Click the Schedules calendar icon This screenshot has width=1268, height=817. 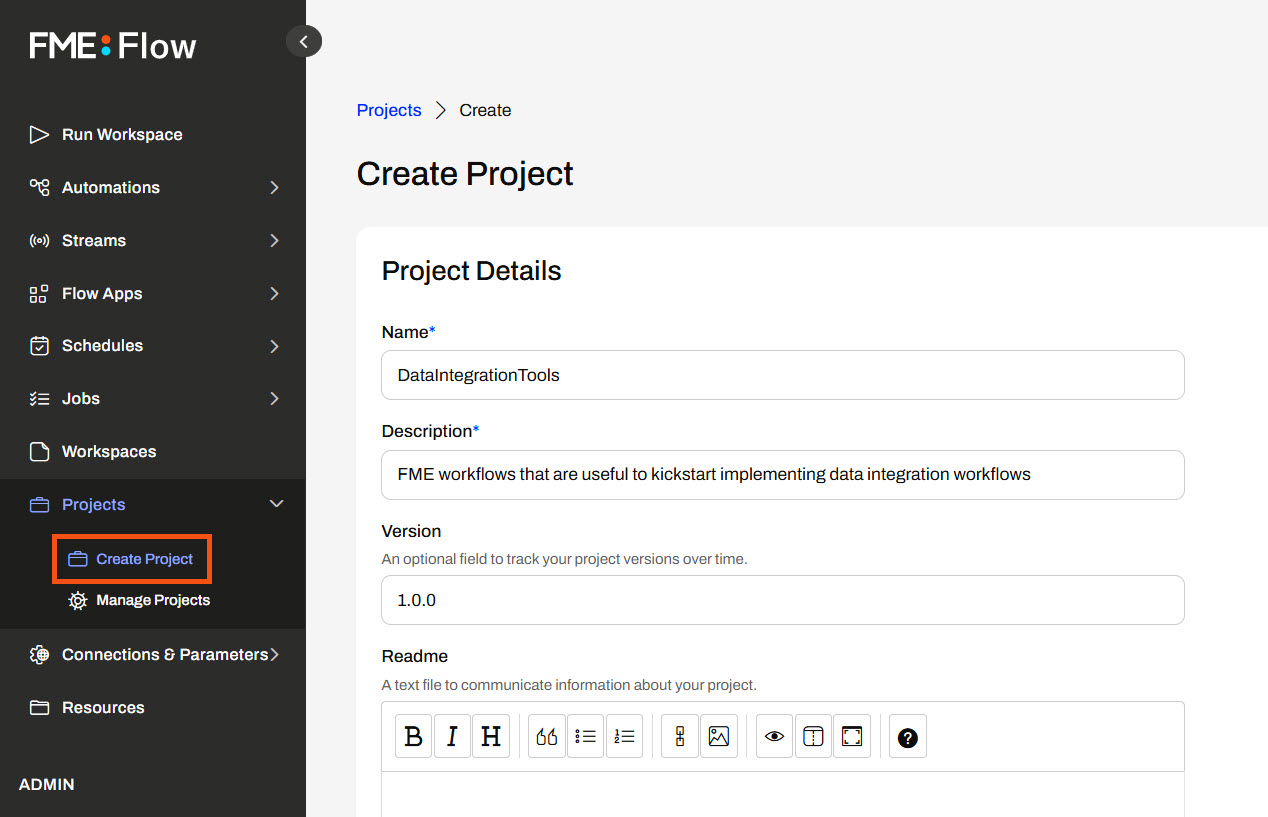[x=39, y=346]
